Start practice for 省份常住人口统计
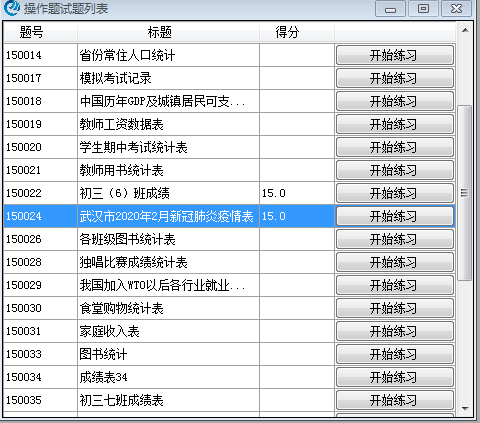Viewport: 480px width, 423px height. [x=395, y=55]
